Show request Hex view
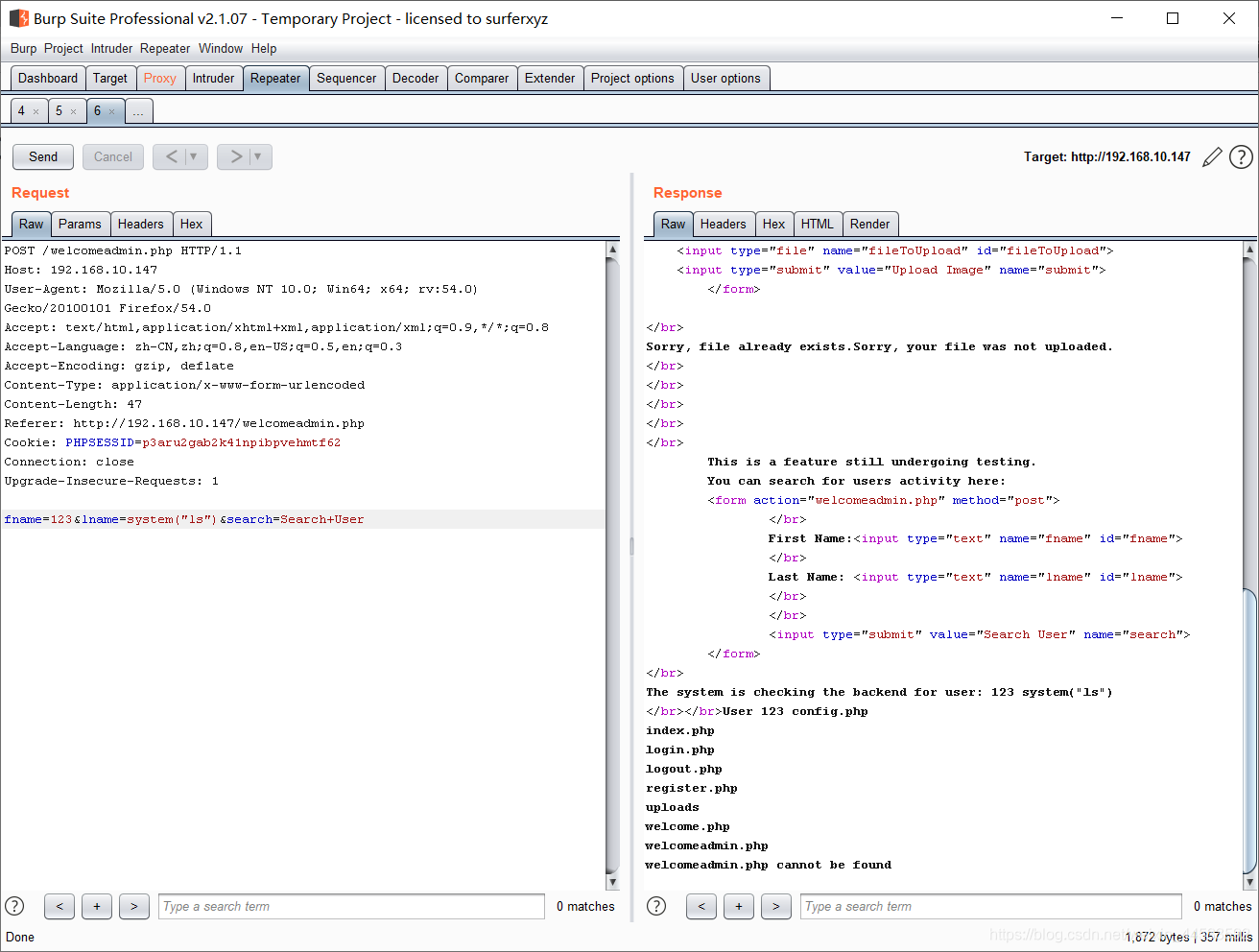 pyautogui.click(x=192, y=224)
